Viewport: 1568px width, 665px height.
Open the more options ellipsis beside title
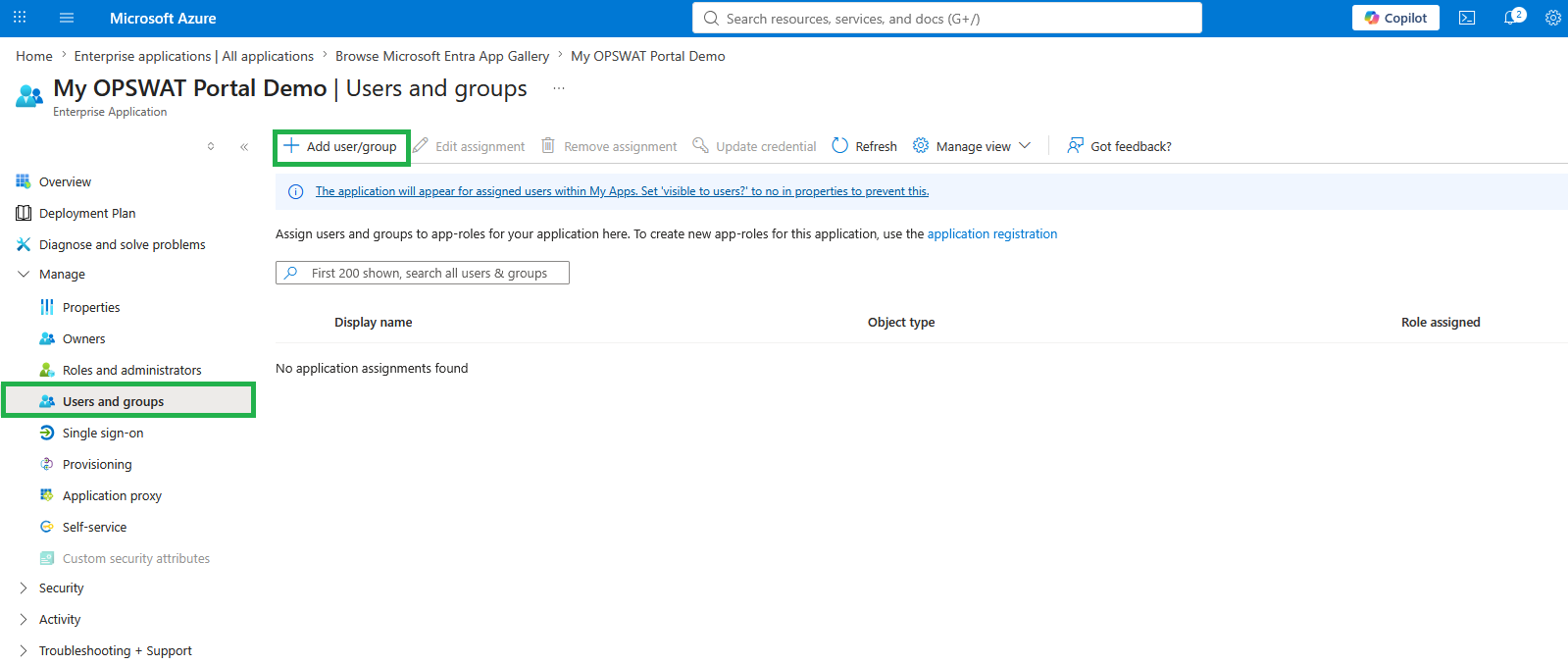(559, 88)
